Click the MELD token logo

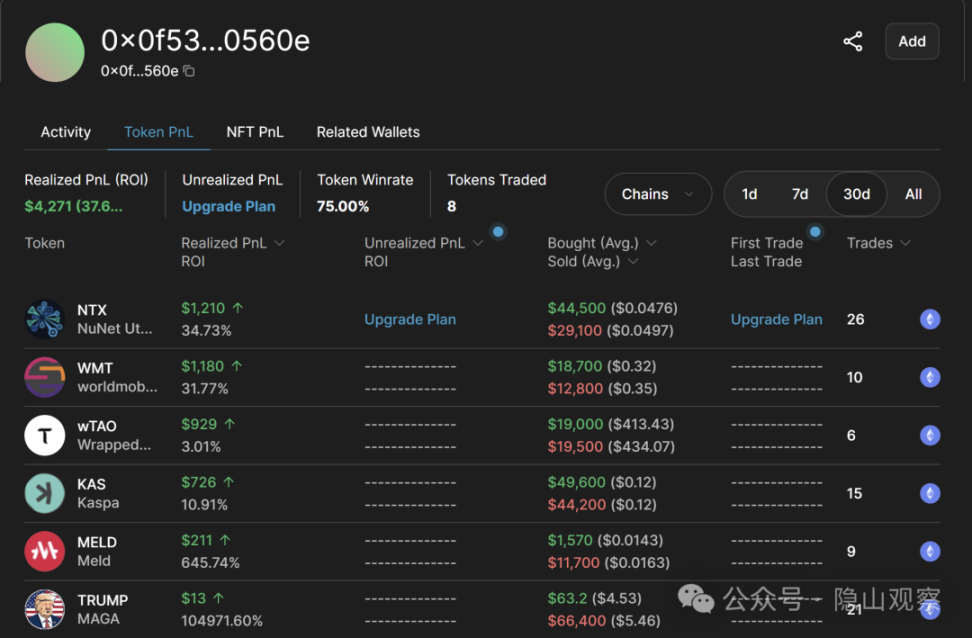coord(45,551)
